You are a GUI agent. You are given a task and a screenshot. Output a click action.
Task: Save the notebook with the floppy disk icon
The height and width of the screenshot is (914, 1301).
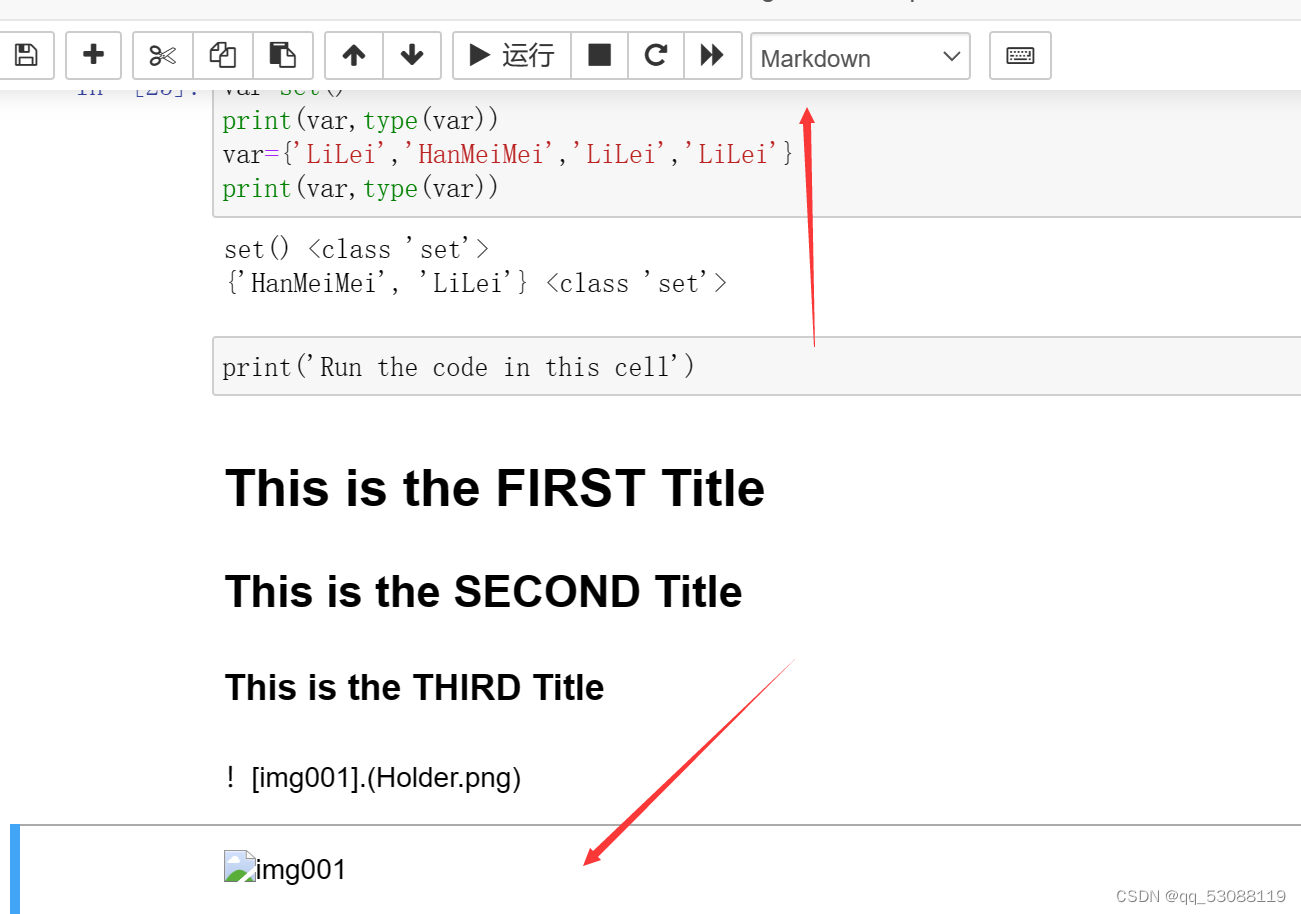26,55
